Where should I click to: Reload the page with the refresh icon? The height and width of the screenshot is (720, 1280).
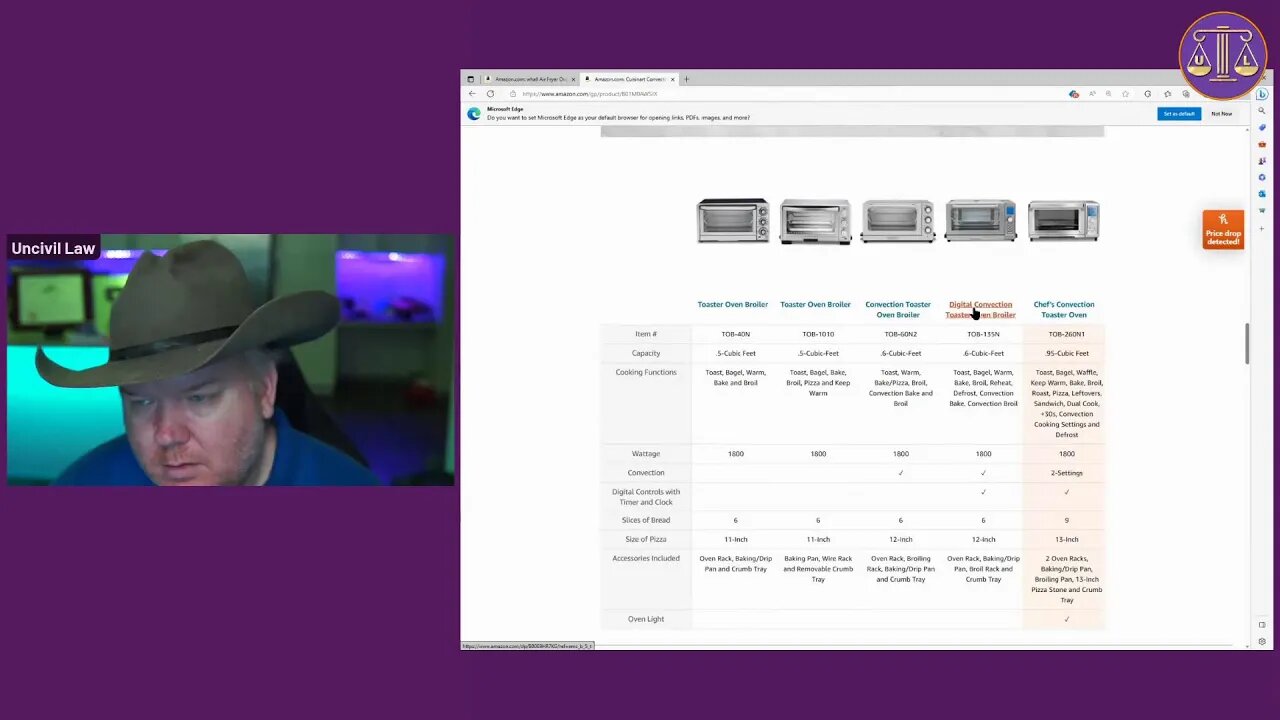pyautogui.click(x=490, y=94)
